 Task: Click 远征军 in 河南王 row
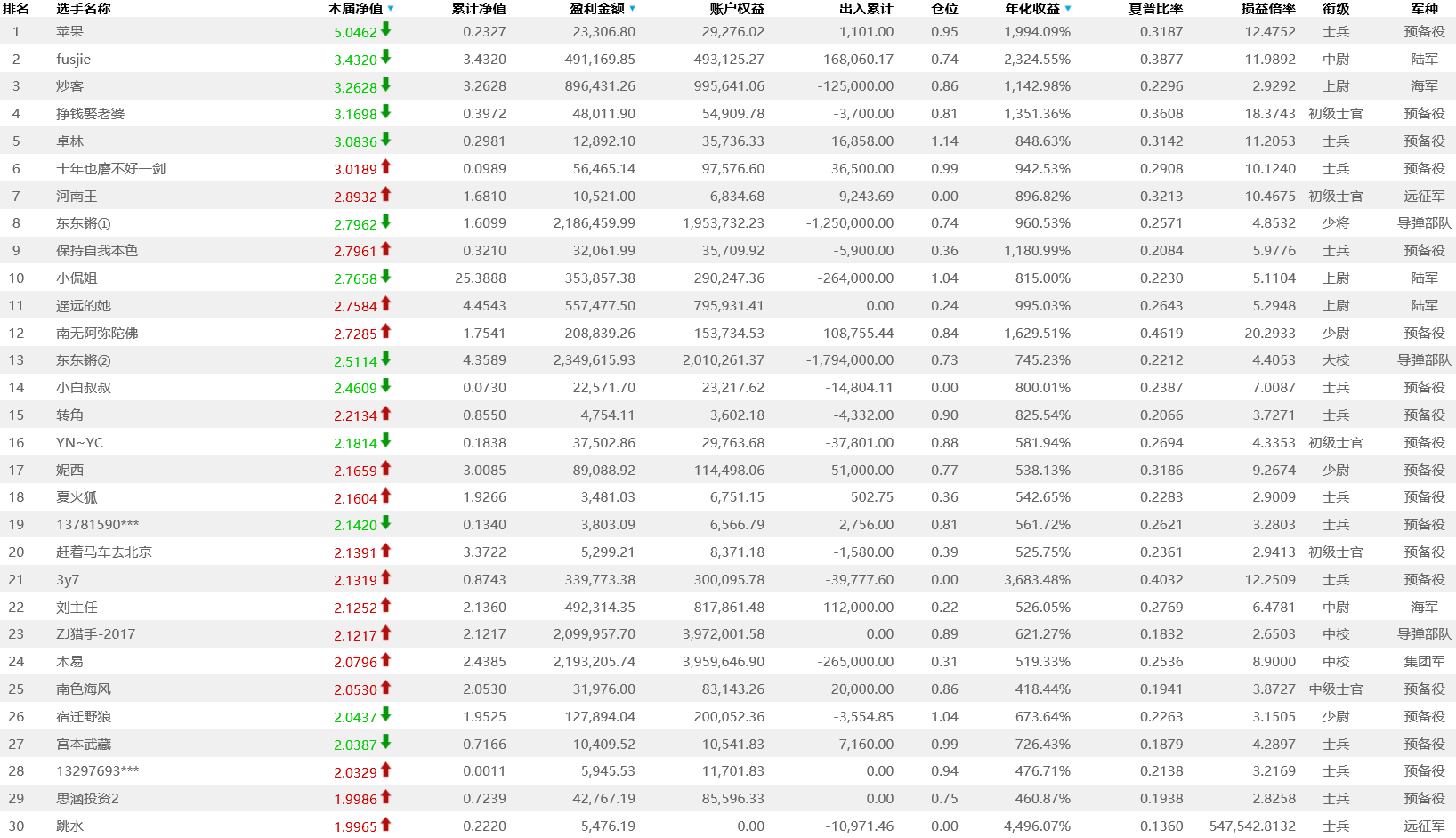click(1425, 197)
